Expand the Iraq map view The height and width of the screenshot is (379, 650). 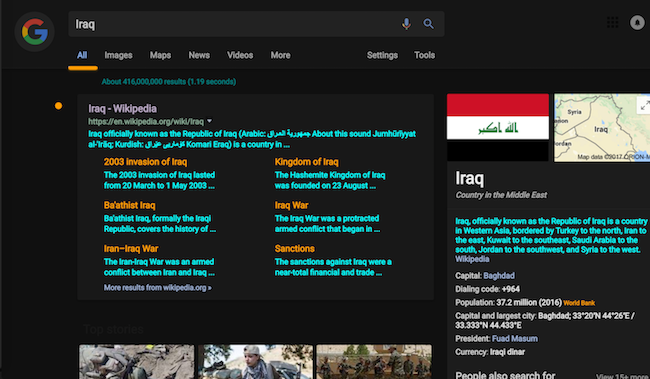(644, 106)
